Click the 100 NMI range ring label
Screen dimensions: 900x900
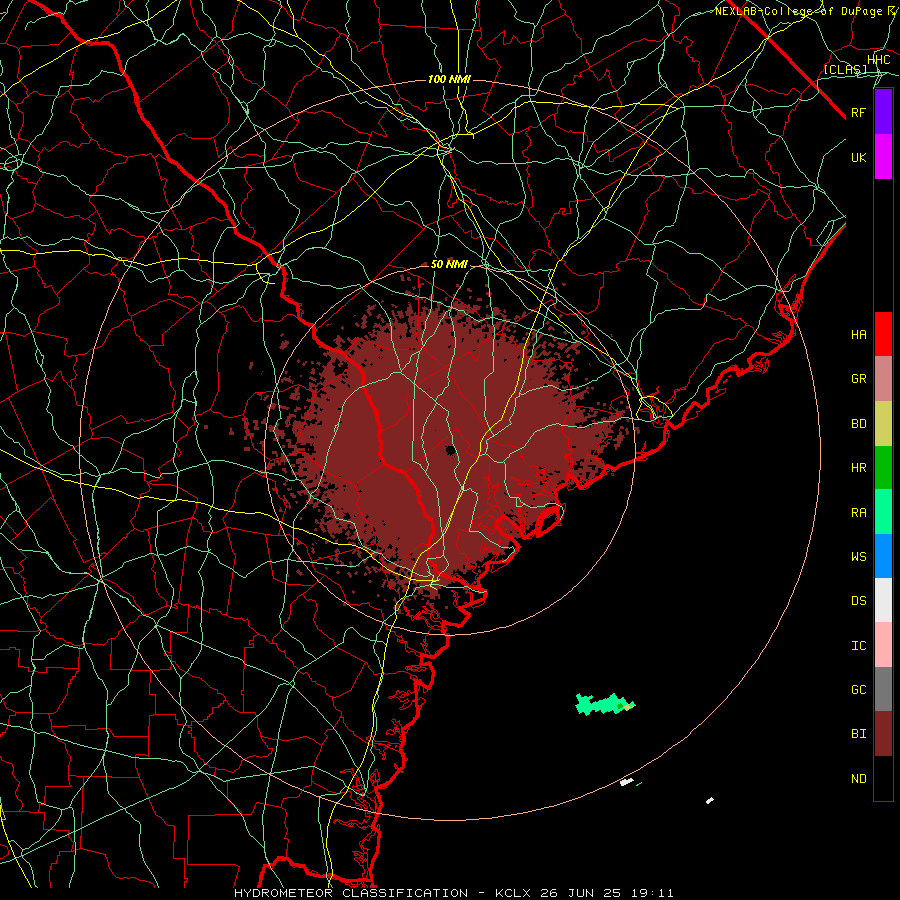pos(449,79)
